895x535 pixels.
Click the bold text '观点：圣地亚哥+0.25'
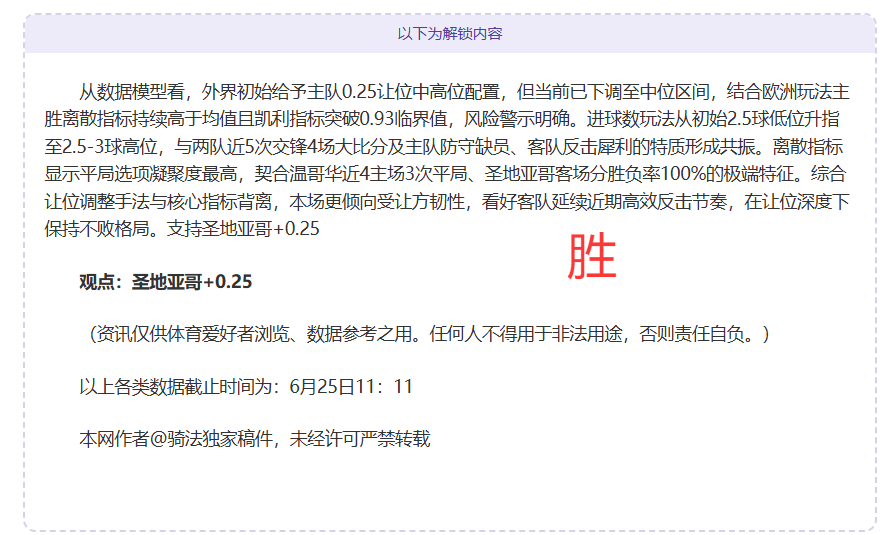(x=166, y=282)
